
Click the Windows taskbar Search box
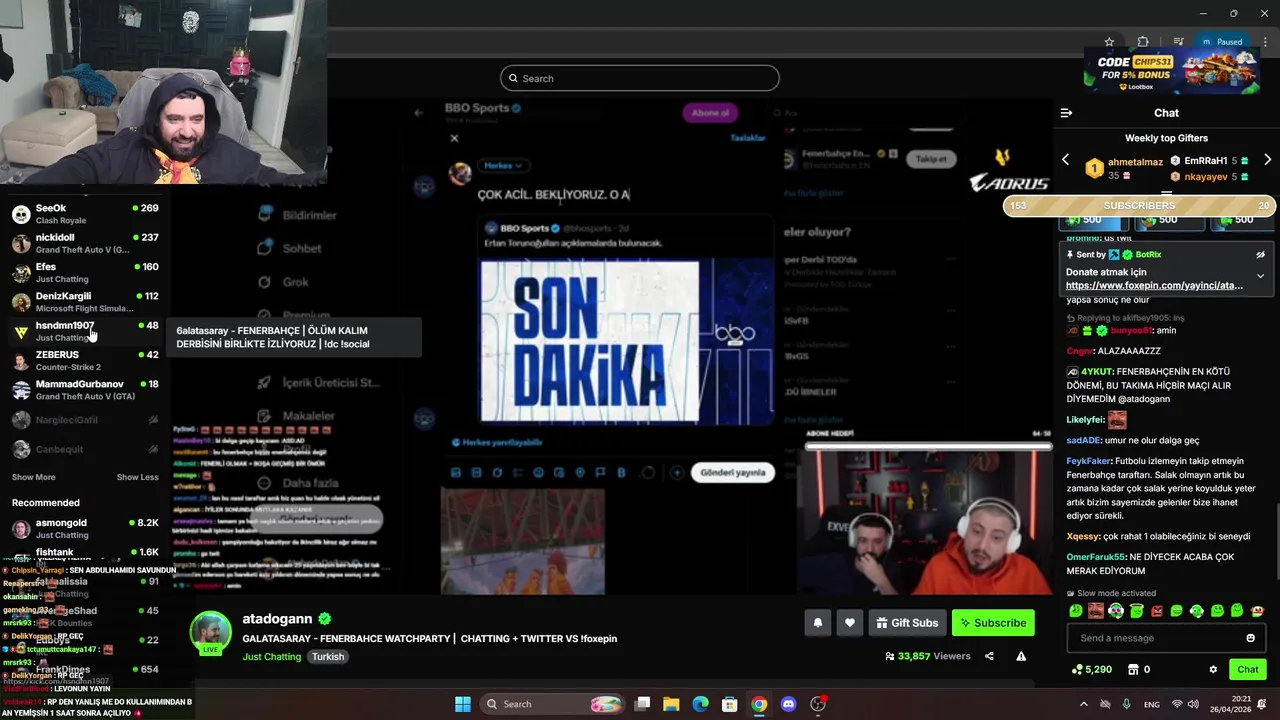554,704
